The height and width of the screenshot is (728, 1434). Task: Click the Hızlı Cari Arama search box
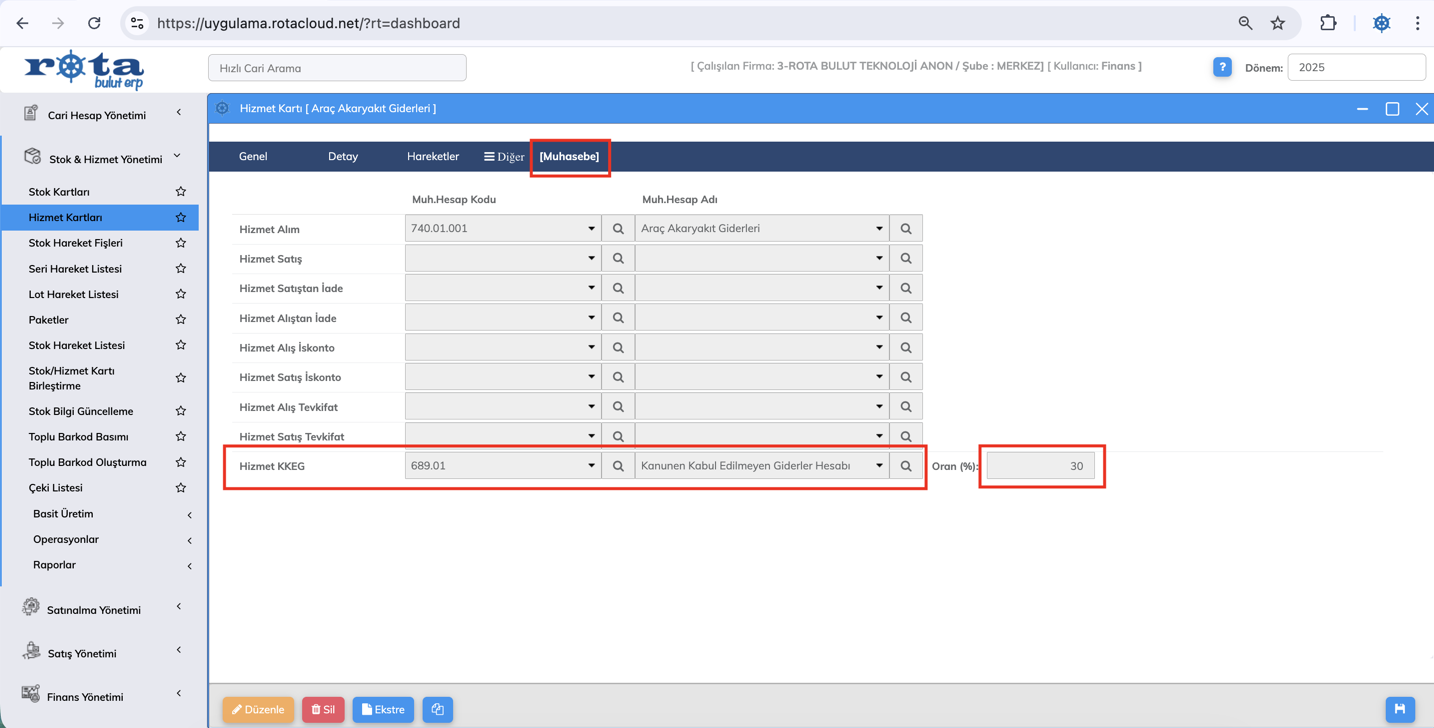tap(337, 68)
